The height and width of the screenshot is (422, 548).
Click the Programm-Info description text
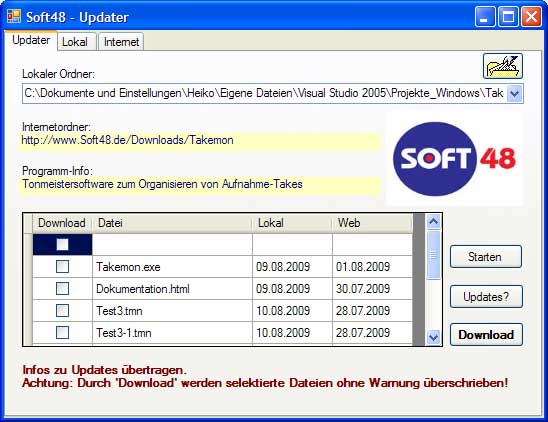pos(162,184)
